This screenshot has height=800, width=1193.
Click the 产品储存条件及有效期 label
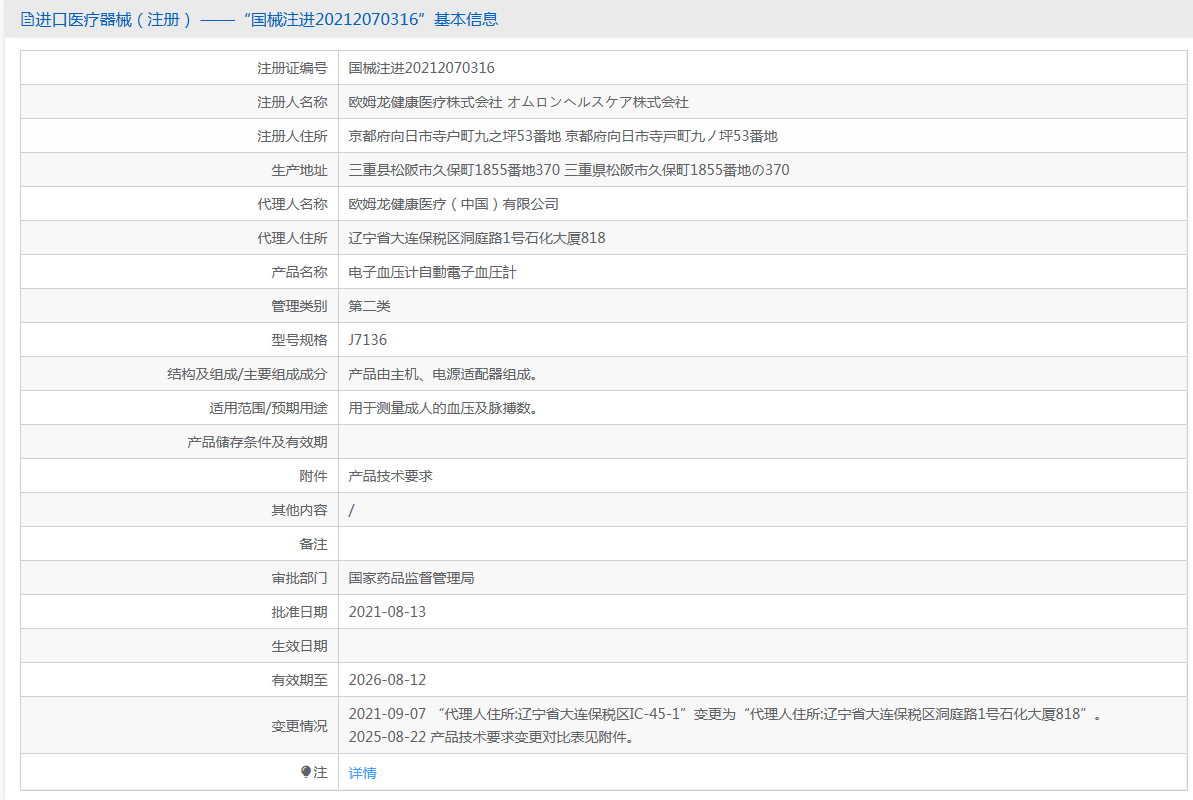[x=257, y=442]
